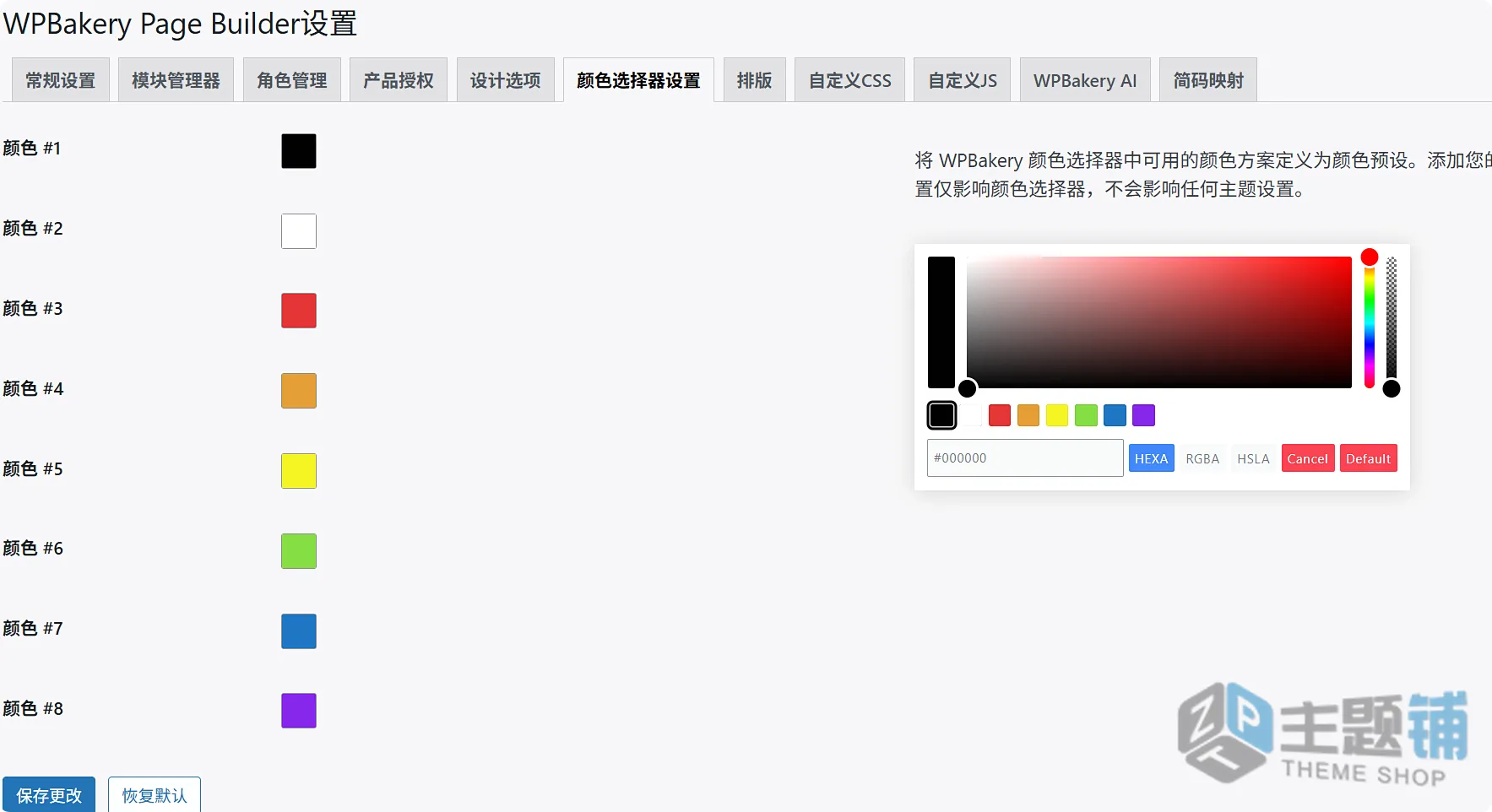Click the 颜色 #7 label
The width and height of the screenshot is (1492, 812).
click(x=33, y=629)
